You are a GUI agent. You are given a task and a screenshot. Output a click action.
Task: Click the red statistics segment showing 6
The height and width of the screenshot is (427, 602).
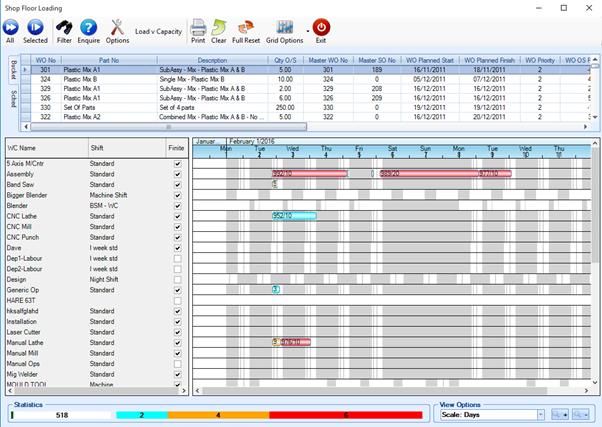345,414
